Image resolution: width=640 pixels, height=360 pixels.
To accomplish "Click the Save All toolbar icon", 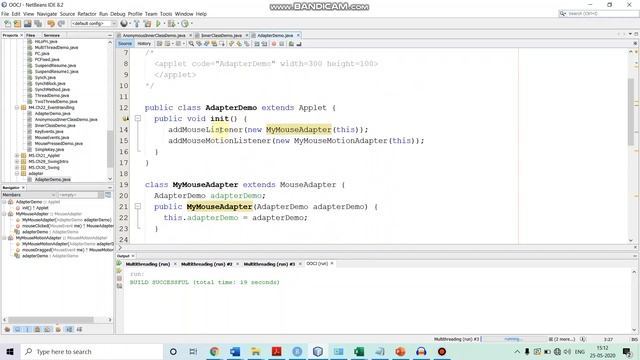I will point(38,24).
